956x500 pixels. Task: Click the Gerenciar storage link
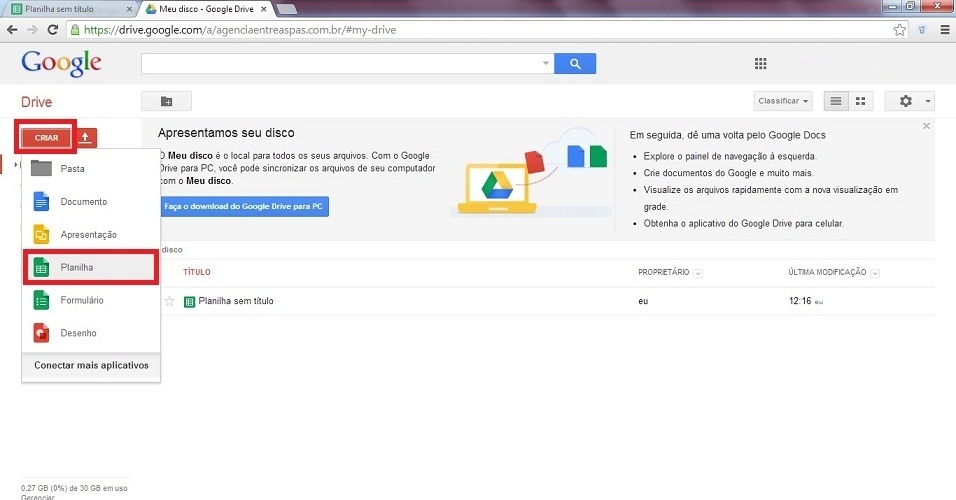(x=38, y=497)
